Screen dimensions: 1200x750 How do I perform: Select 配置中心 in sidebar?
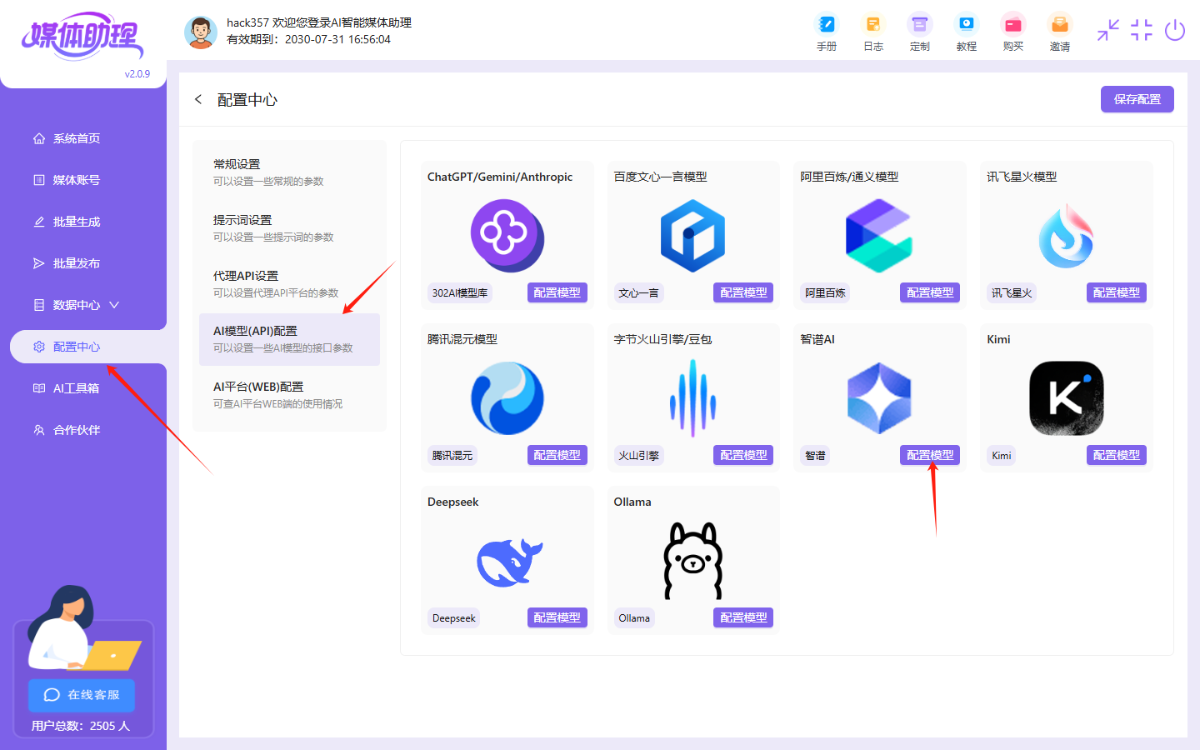pos(88,346)
